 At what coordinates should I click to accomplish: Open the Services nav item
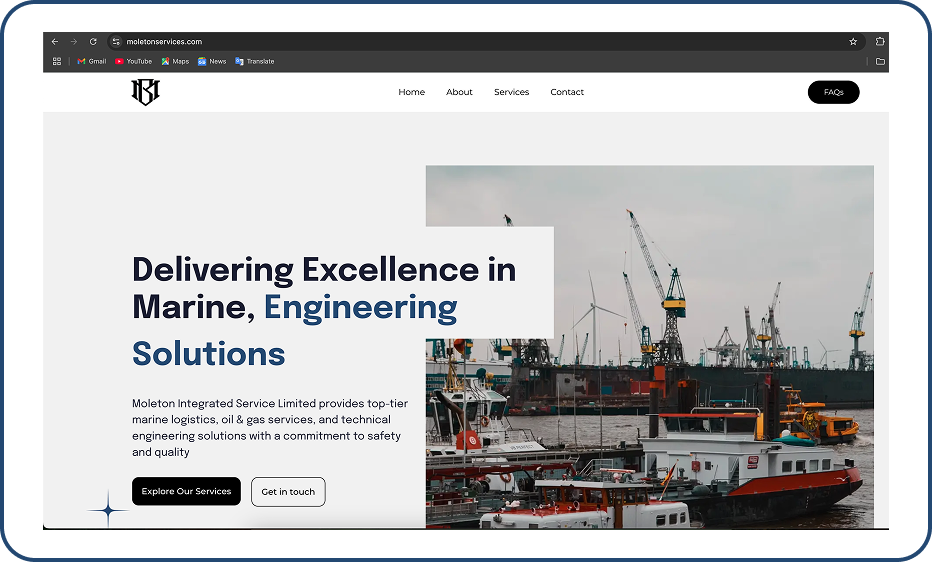[x=511, y=92]
